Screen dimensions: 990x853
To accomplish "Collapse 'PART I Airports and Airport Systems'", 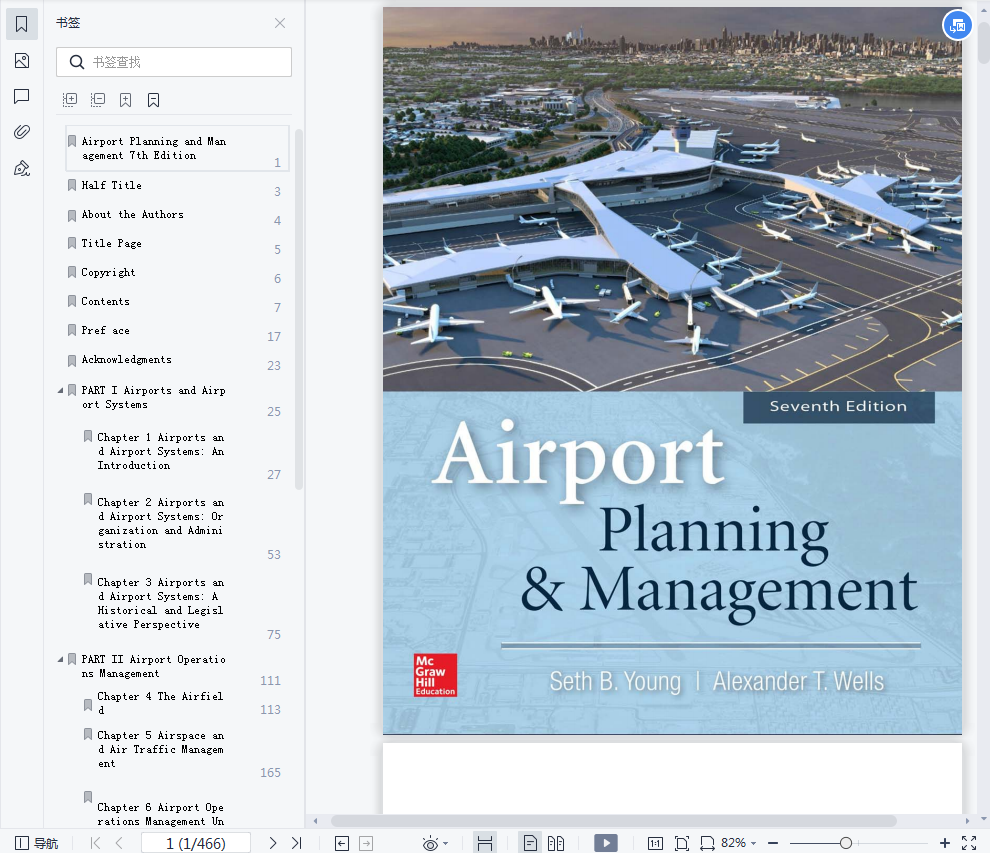I will click(x=60, y=391).
